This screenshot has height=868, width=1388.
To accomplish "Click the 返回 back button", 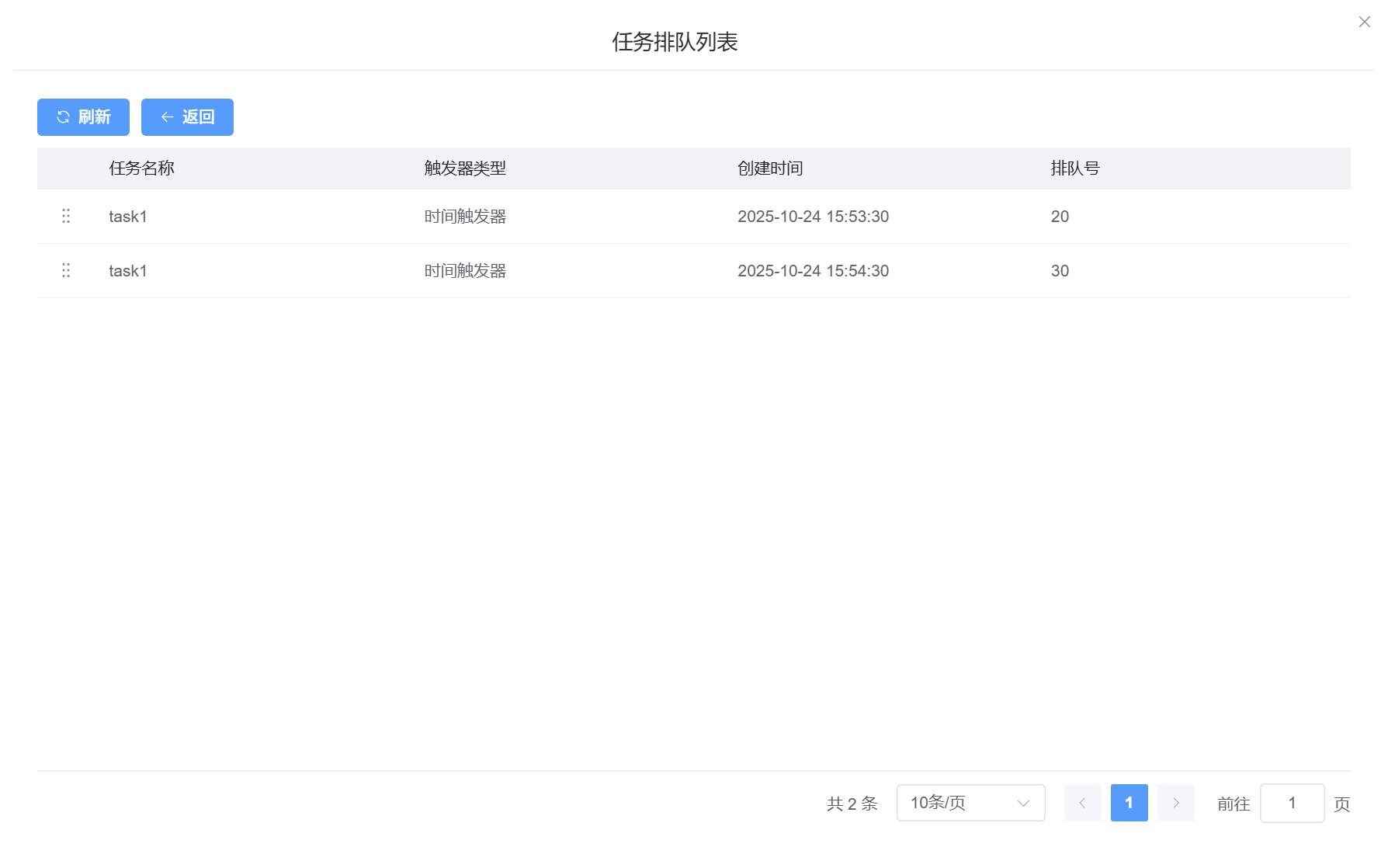I will click(187, 117).
